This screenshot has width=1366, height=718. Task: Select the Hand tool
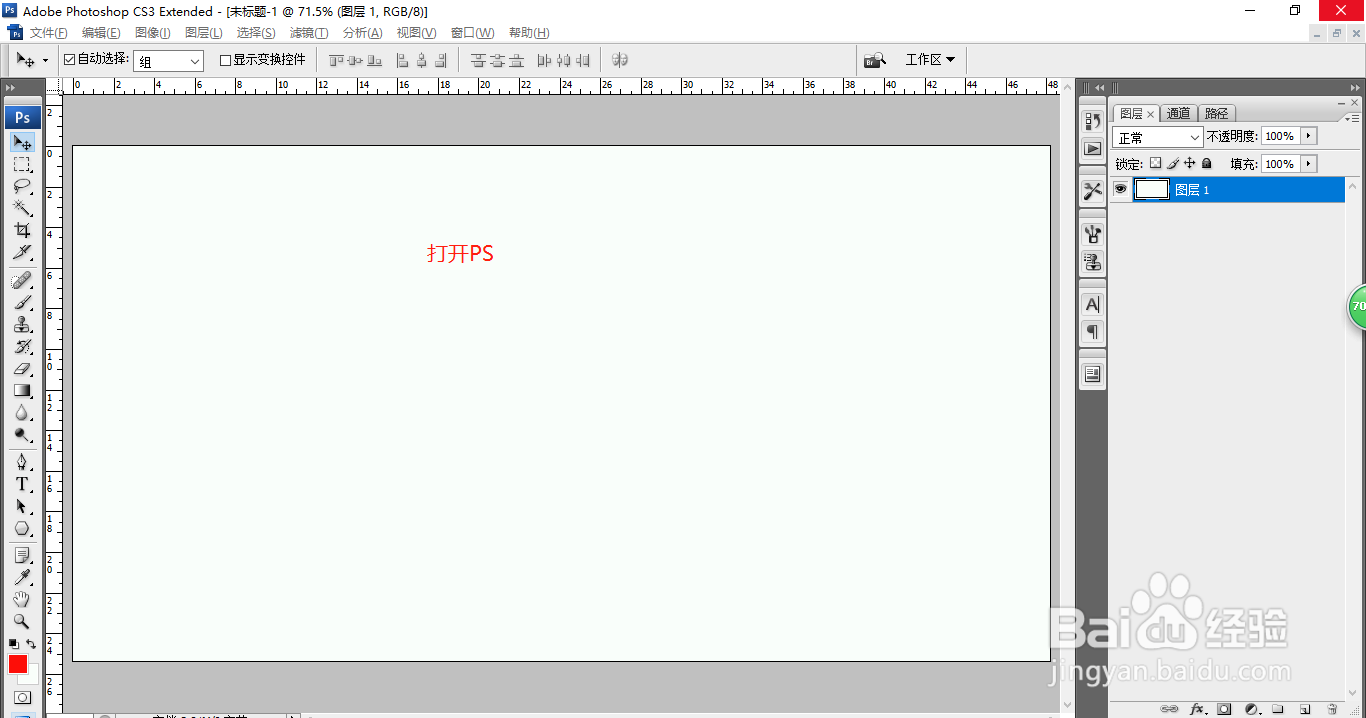coord(22,599)
